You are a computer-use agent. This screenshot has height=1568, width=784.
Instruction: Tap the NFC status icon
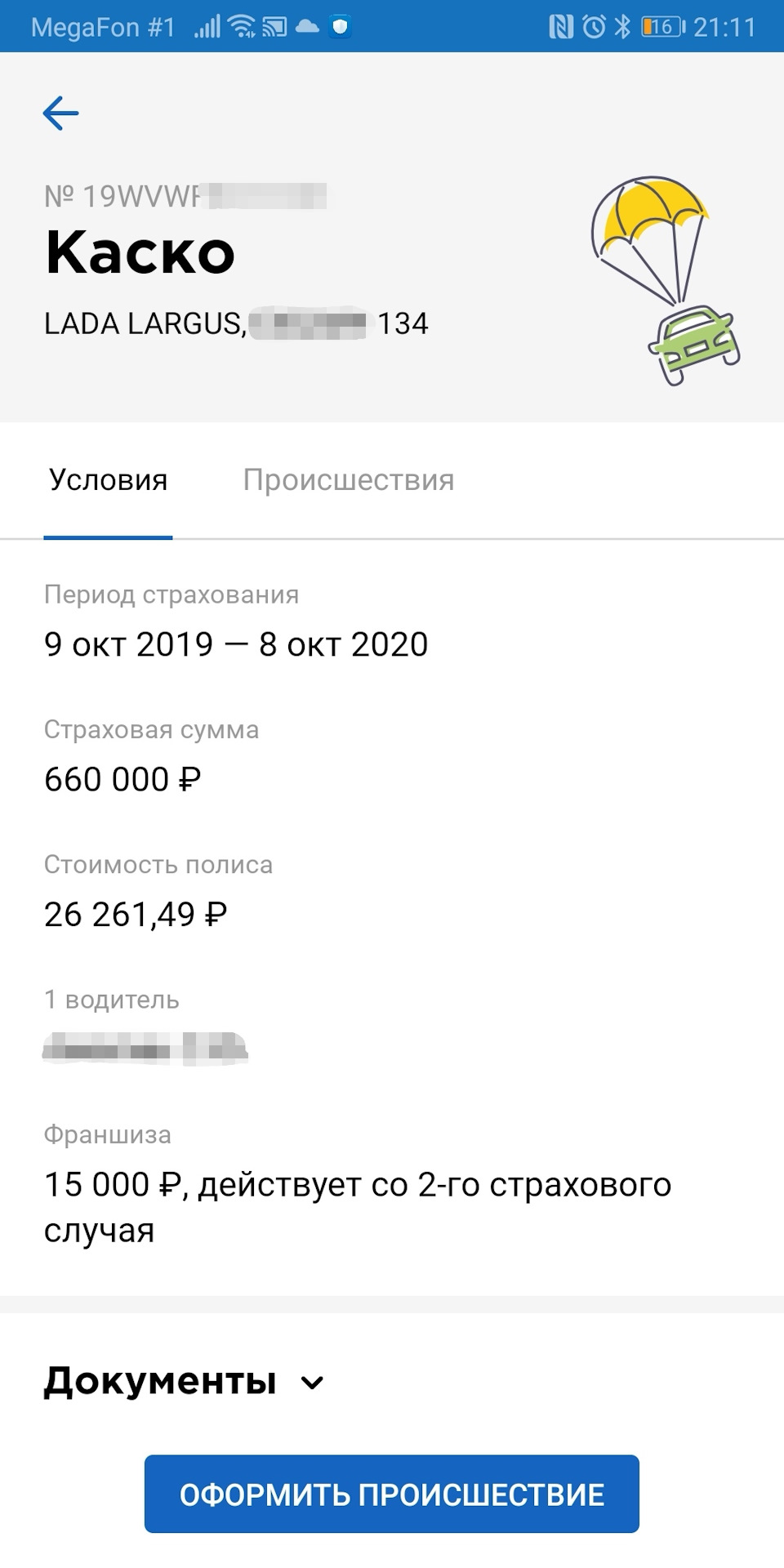[x=561, y=27]
